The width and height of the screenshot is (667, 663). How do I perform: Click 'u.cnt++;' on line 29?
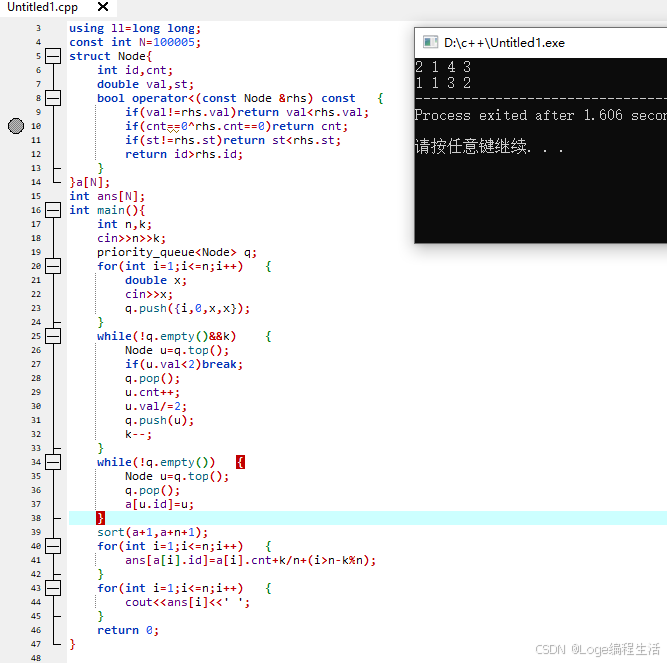pos(152,392)
